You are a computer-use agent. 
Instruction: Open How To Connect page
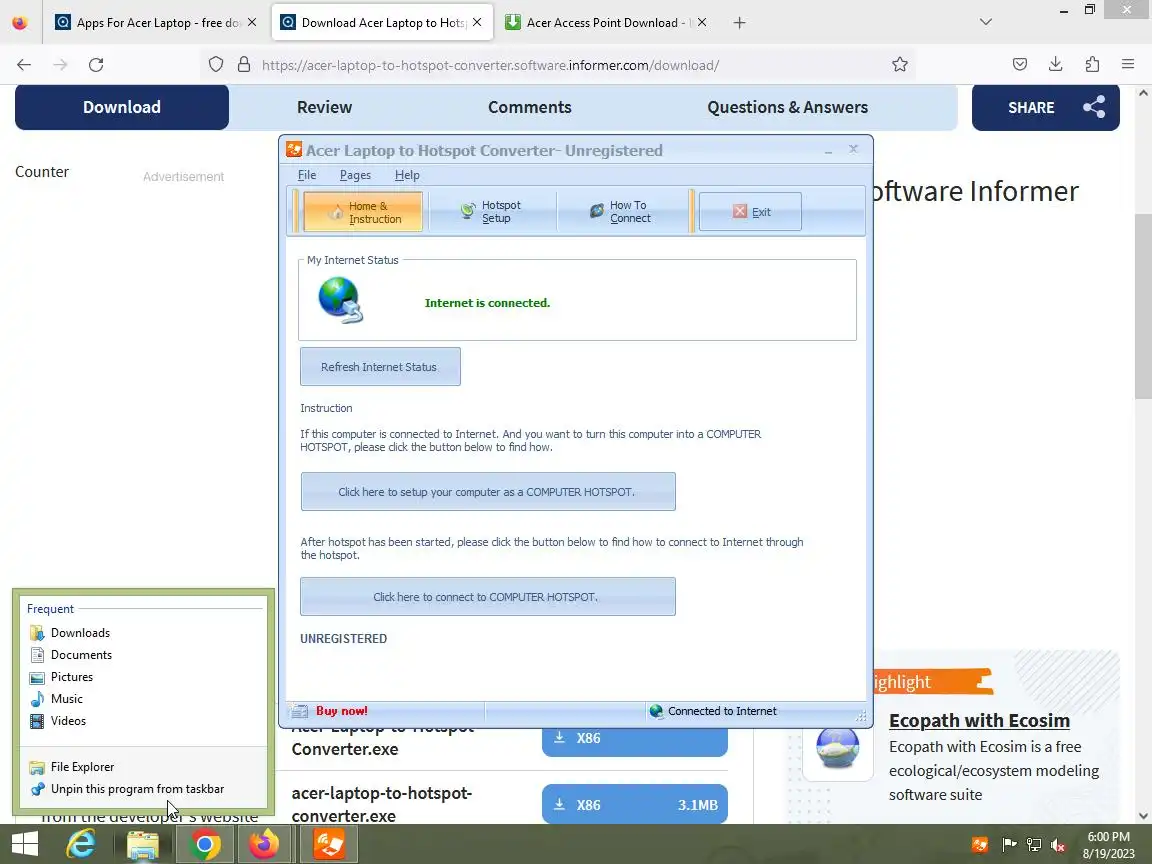(621, 212)
